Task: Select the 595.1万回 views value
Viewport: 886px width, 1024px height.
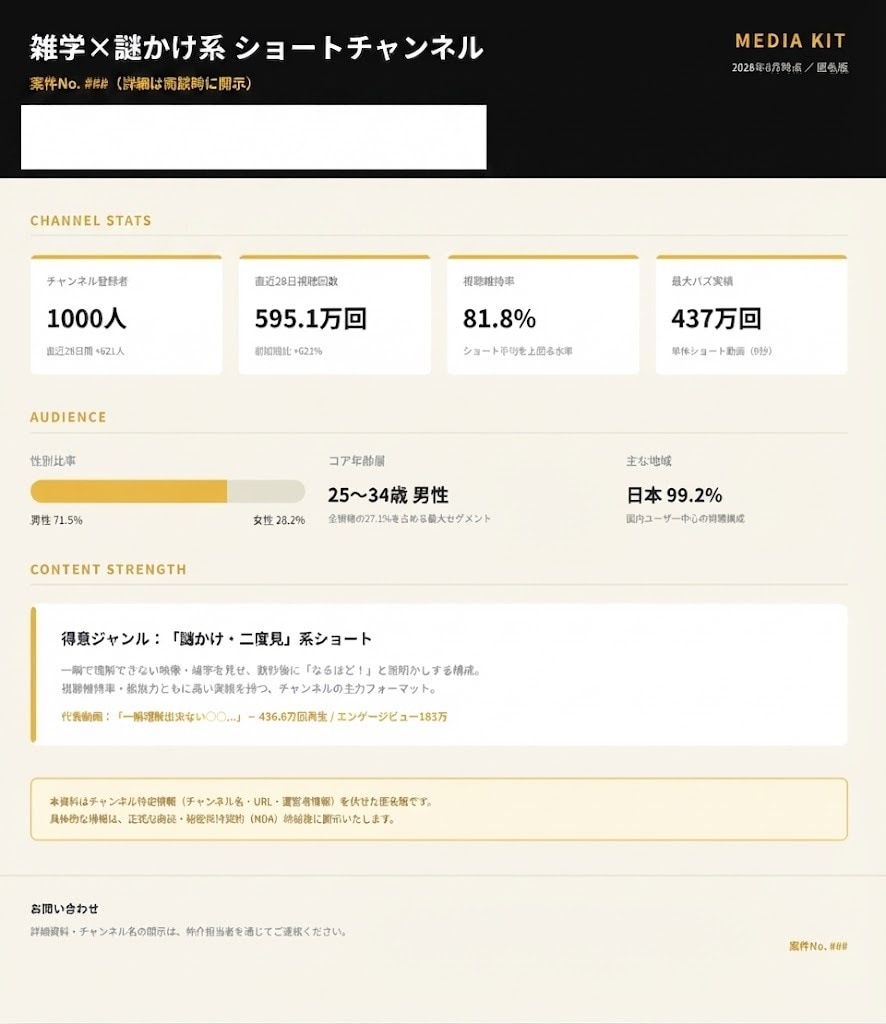Action: point(311,319)
